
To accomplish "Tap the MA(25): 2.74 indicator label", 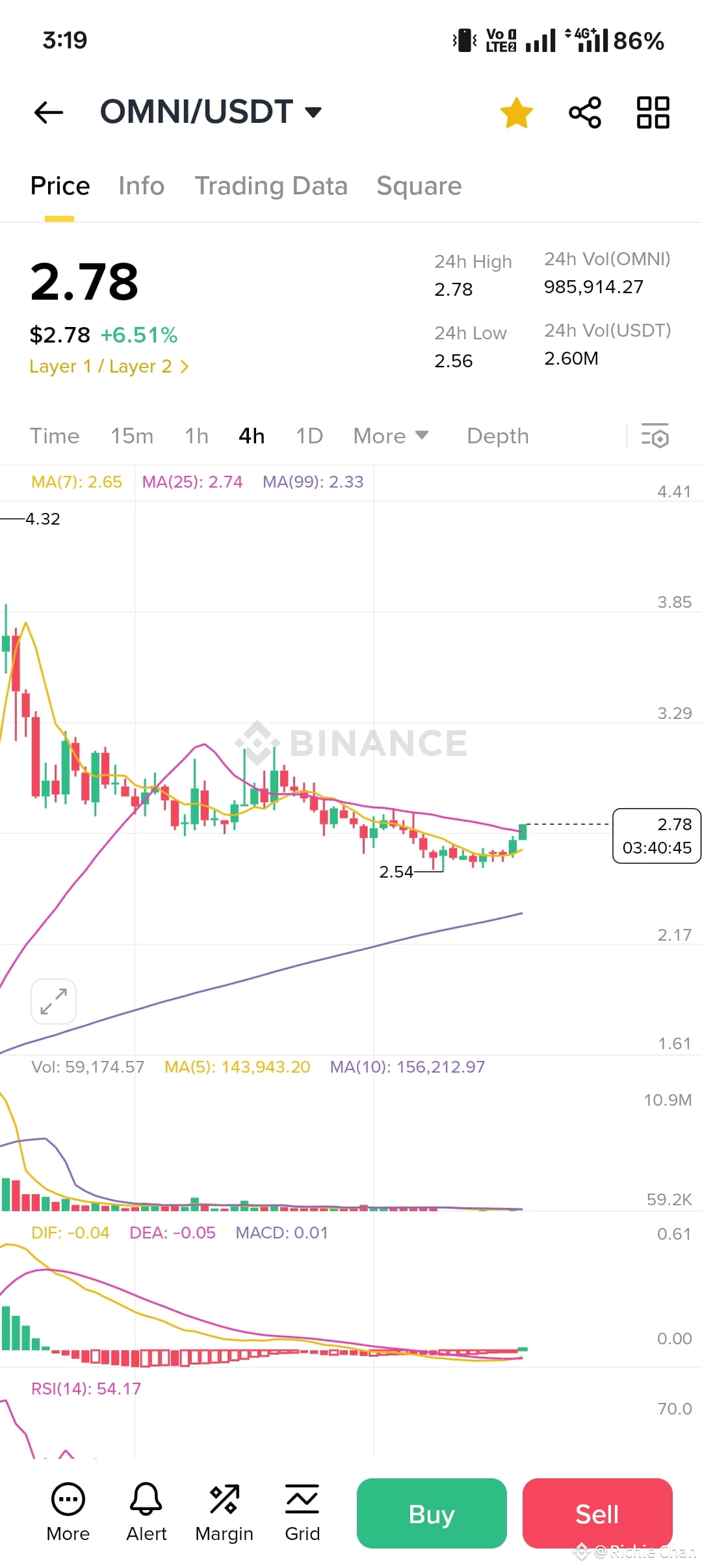I will (x=192, y=482).
